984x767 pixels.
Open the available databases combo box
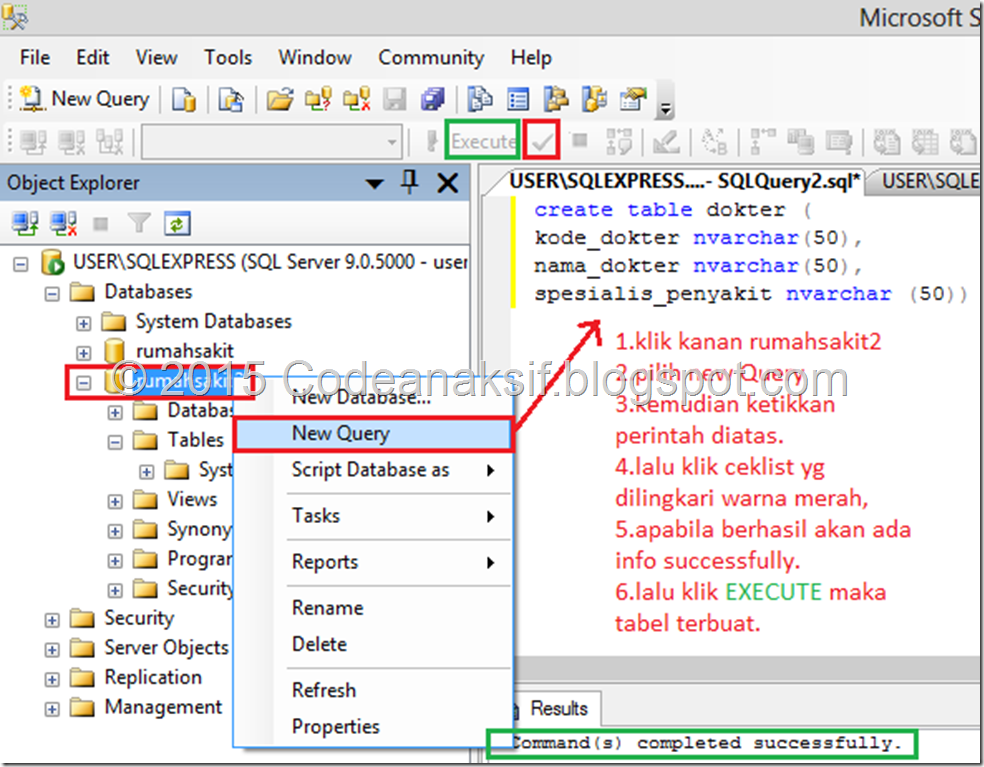click(x=272, y=142)
